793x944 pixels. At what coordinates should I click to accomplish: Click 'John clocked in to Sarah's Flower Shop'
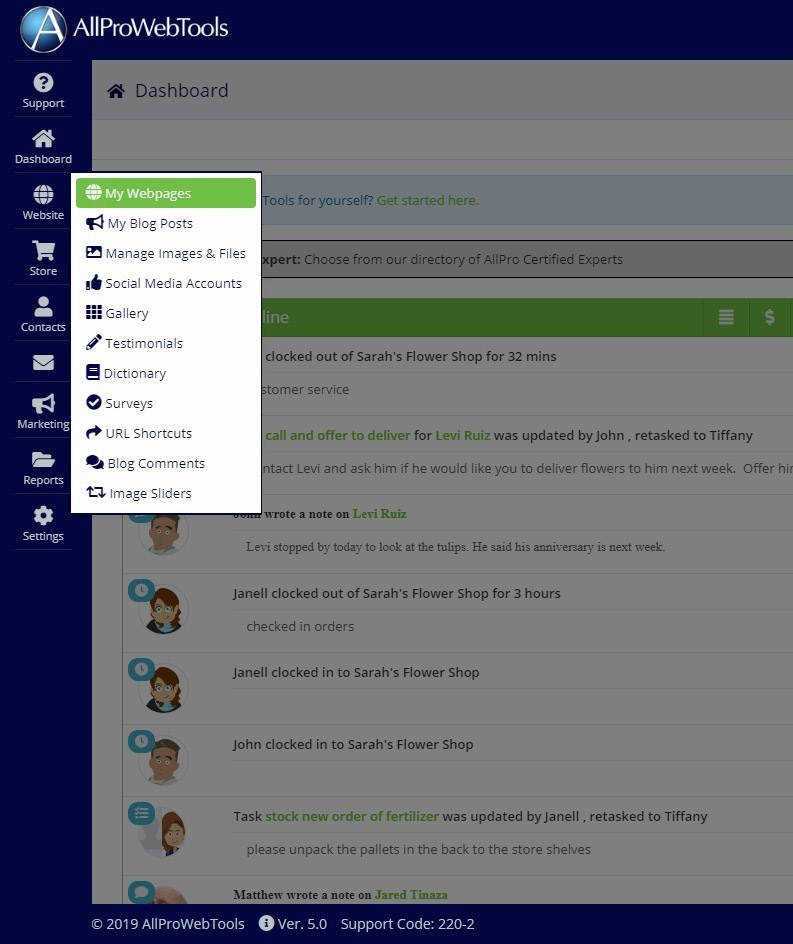coord(353,745)
